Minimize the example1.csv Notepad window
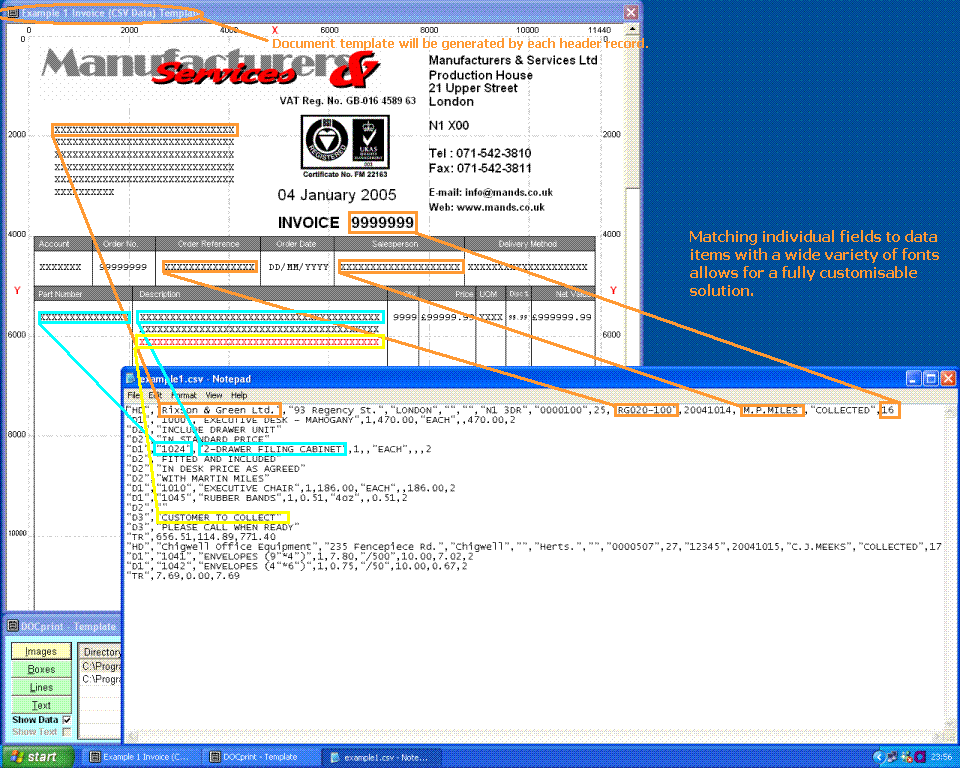This screenshot has height=768, width=960. (913, 378)
